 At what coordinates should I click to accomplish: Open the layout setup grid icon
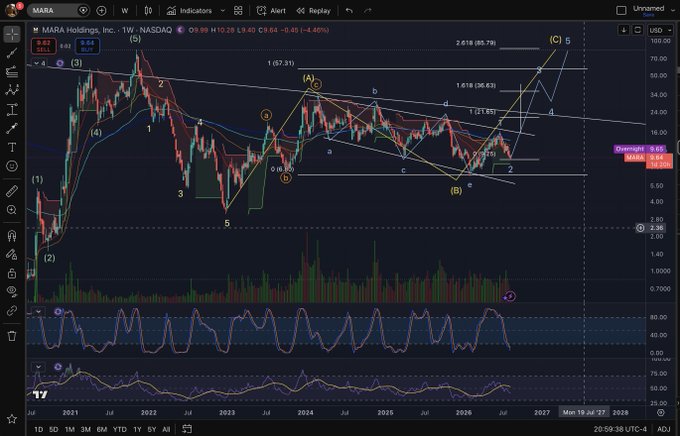(x=238, y=10)
